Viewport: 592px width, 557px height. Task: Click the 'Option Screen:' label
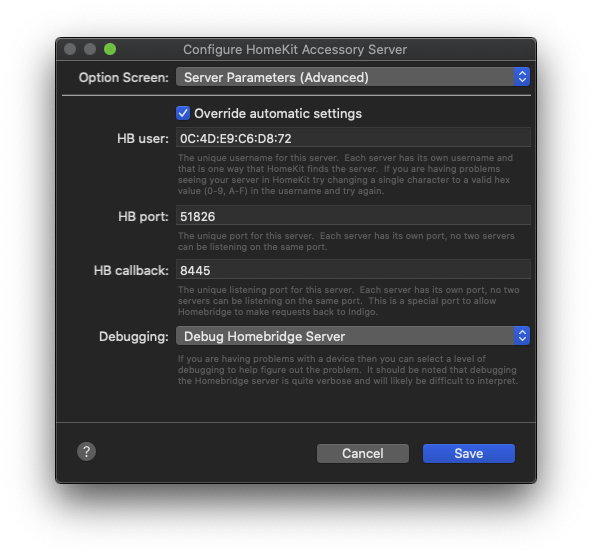(x=123, y=77)
